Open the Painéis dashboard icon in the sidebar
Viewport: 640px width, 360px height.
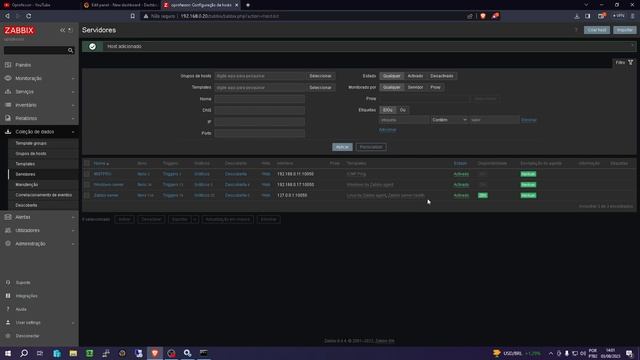(8, 65)
